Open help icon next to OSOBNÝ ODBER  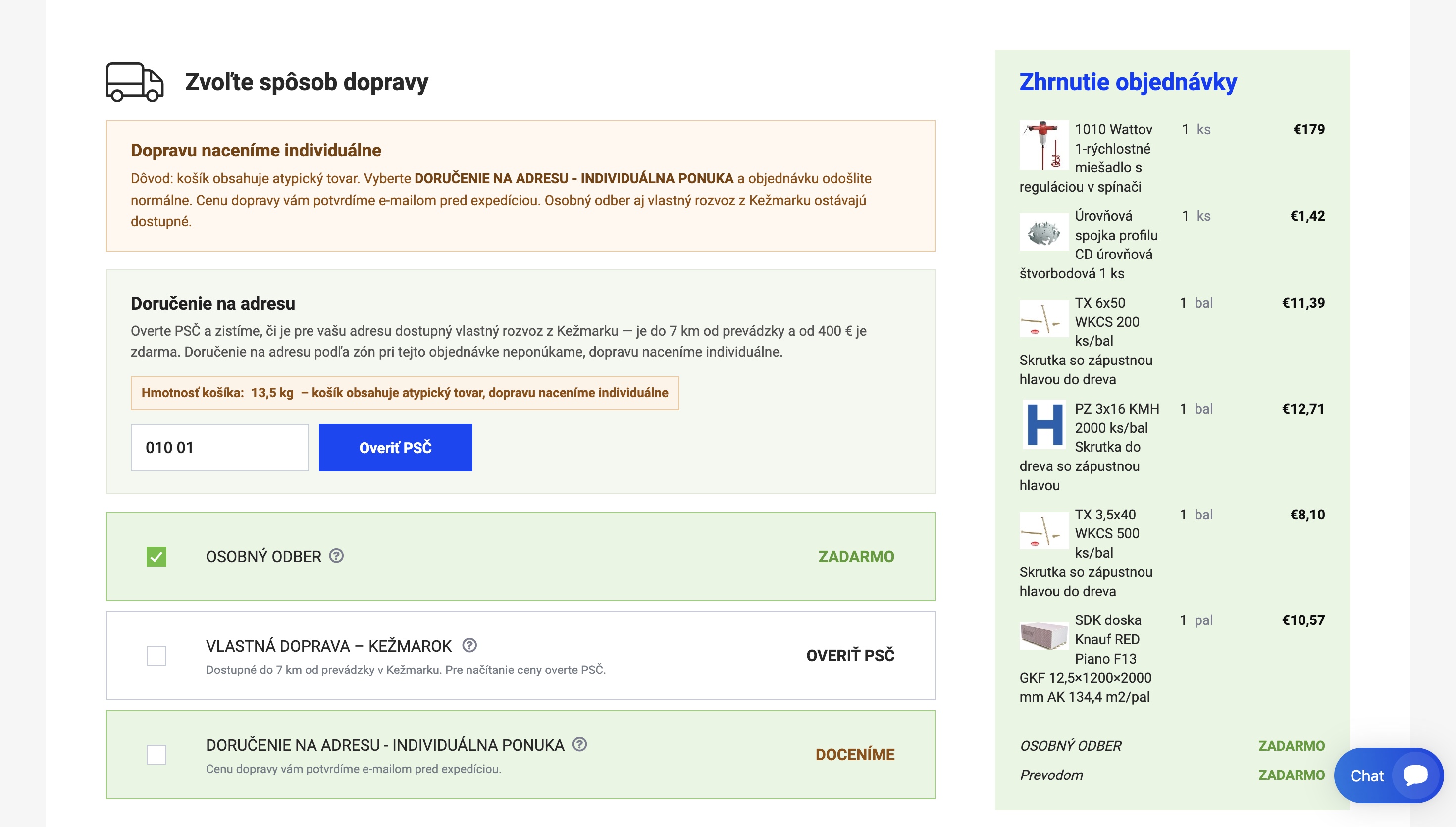pyautogui.click(x=336, y=556)
